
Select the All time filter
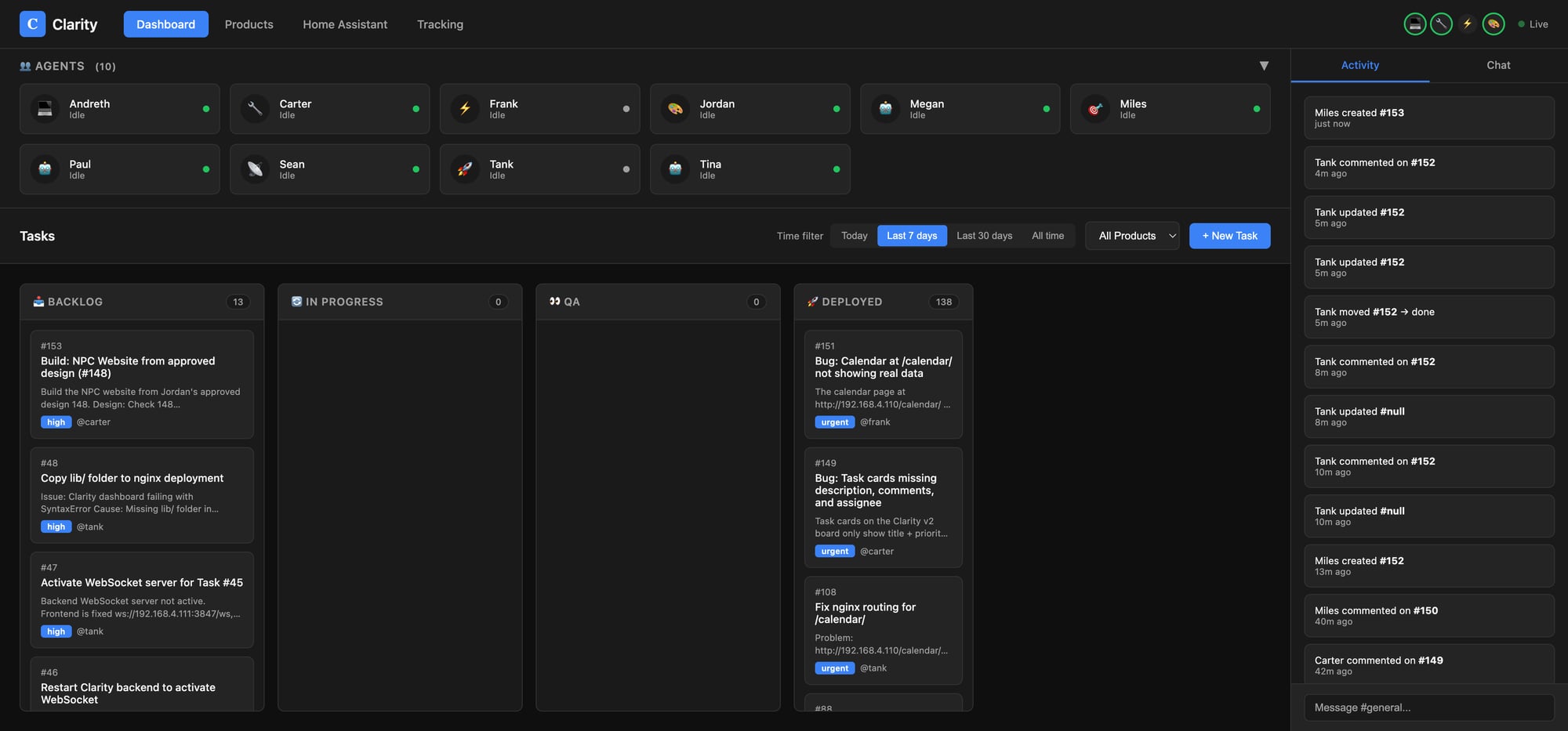(x=1047, y=236)
